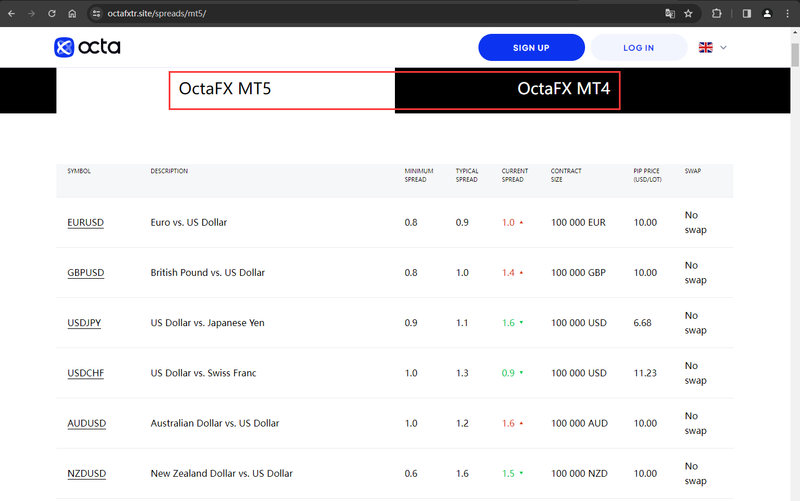Open the extensions puzzle icon
This screenshot has height=501, width=800.
pyautogui.click(x=717, y=14)
